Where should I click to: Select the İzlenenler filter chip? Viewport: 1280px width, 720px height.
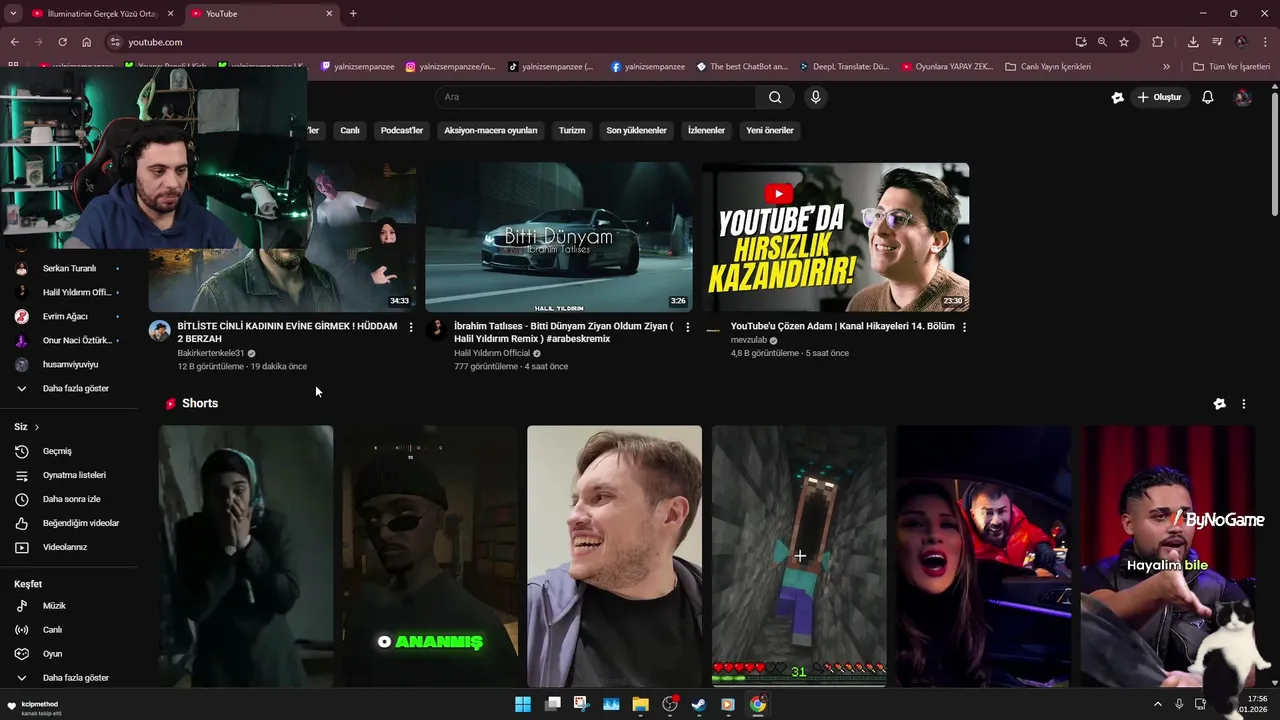pyautogui.click(x=706, y=130)
